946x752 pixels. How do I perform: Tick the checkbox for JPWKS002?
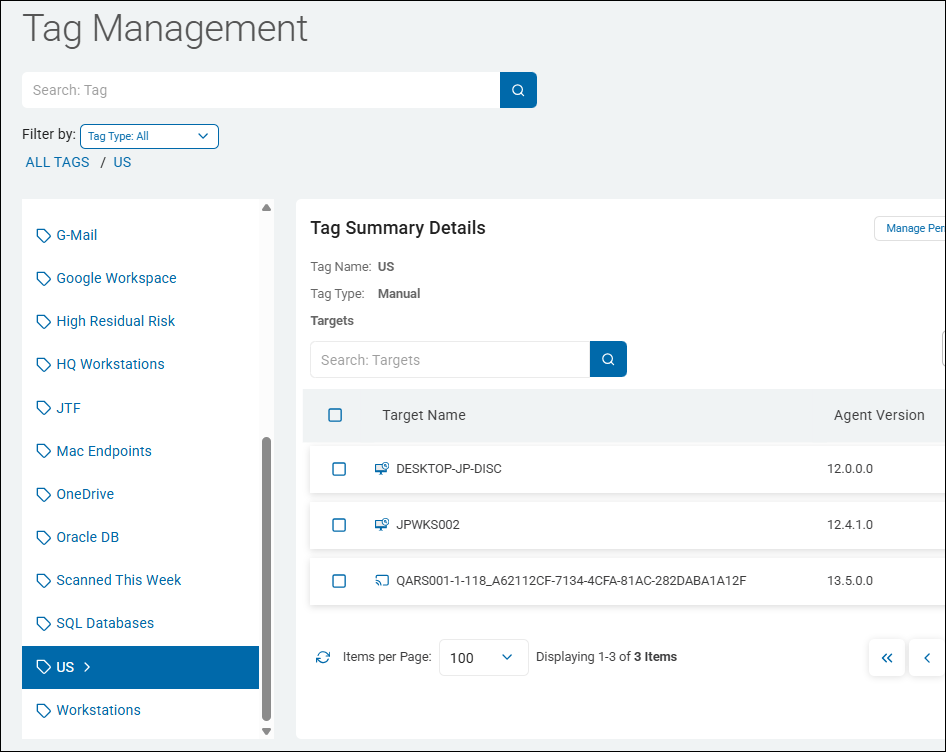pos(339,525)
